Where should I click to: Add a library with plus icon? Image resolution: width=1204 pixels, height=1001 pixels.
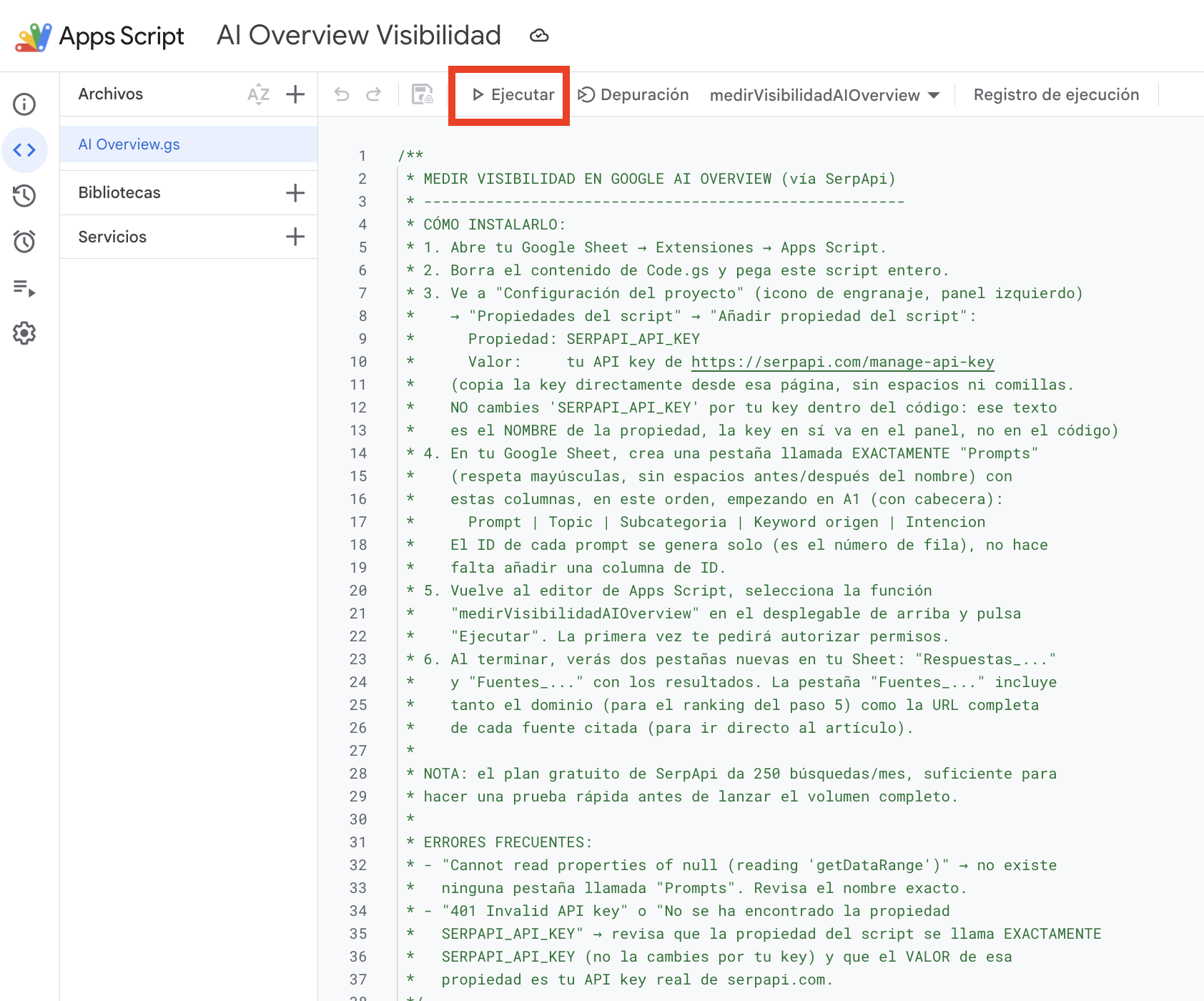point(295,192)
